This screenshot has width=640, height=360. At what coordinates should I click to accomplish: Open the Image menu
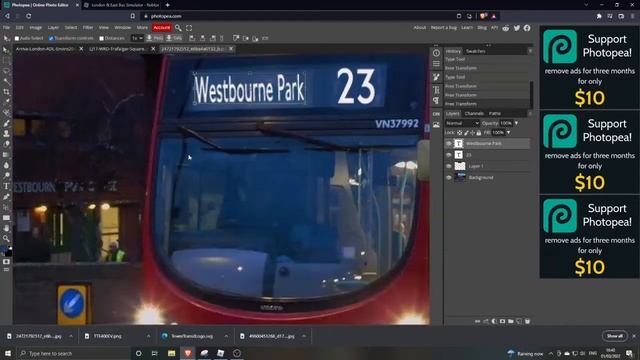(36, 28)
